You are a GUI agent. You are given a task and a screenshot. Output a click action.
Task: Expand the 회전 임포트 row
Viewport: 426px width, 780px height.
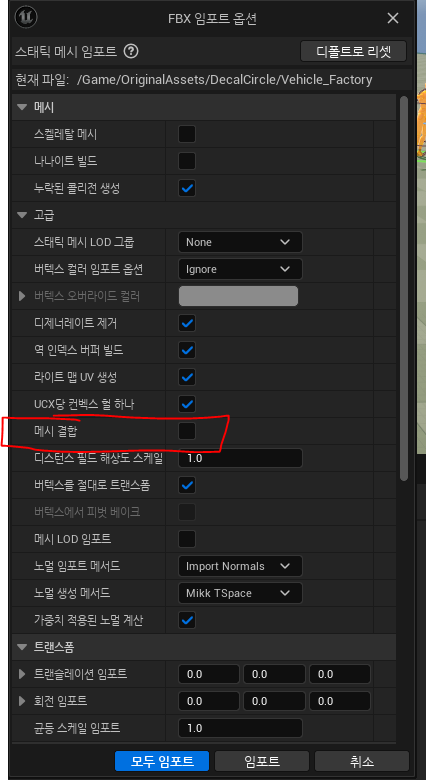[x=22, y=701]
